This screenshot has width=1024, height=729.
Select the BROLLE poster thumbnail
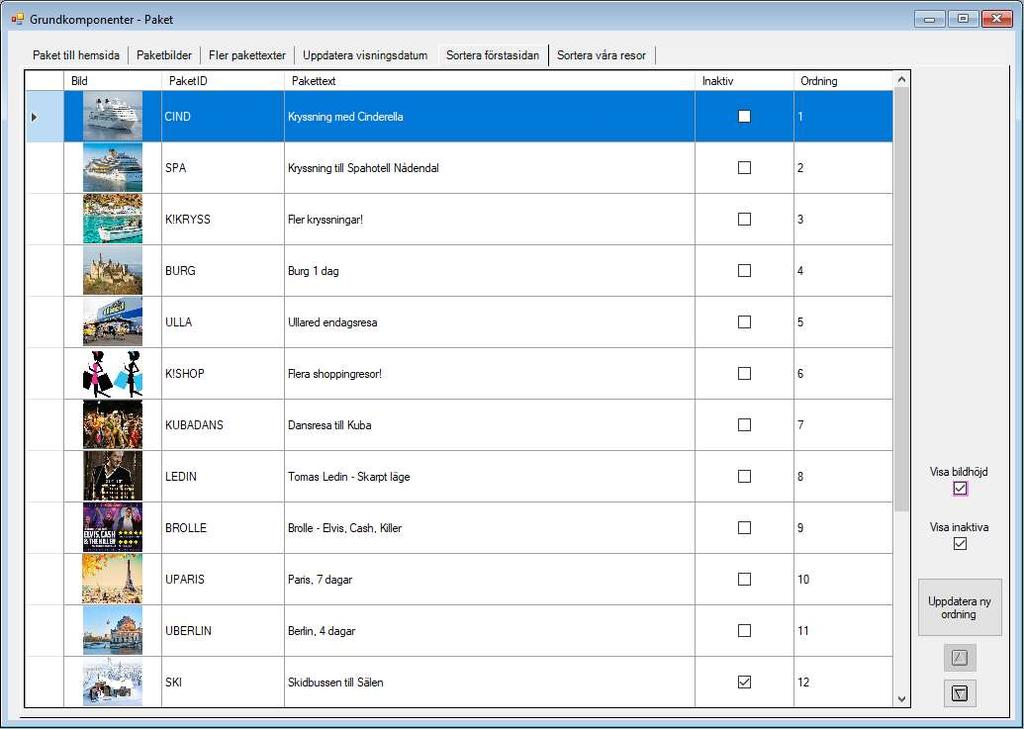[112, 528]
